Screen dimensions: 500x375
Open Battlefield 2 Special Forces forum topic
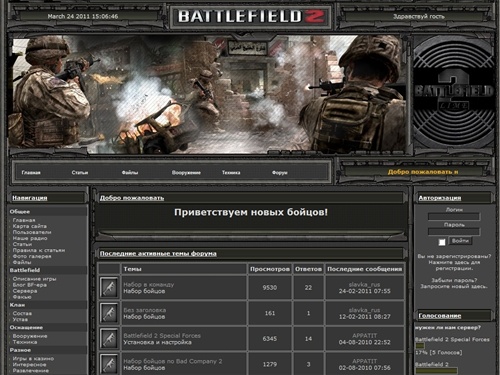pos(162,336)
